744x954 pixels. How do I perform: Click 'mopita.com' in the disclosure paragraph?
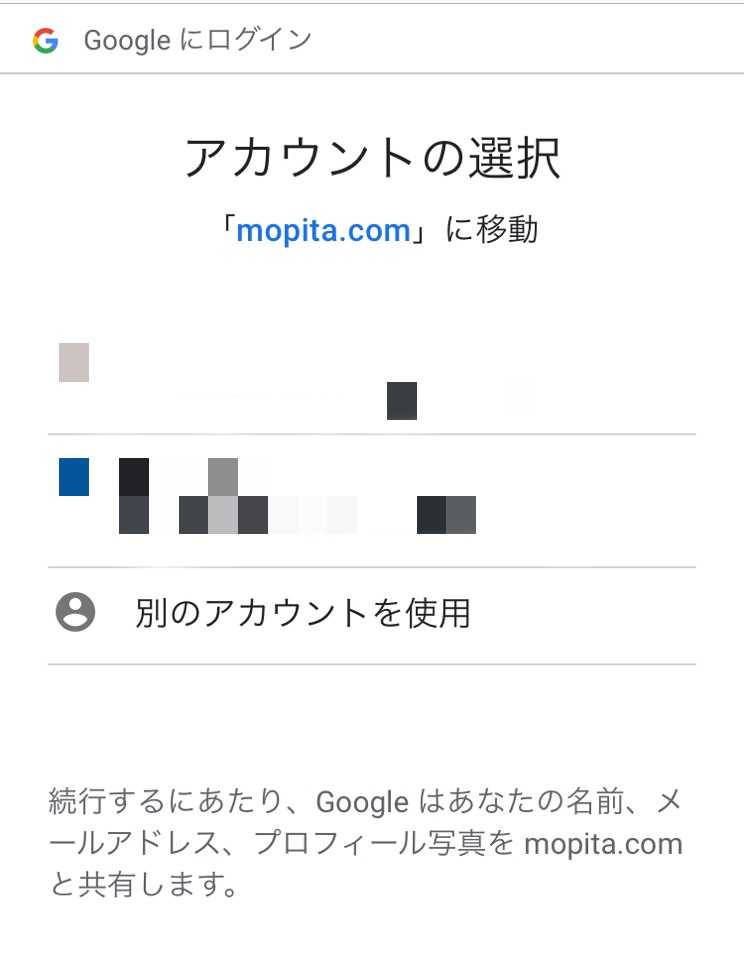603,844
